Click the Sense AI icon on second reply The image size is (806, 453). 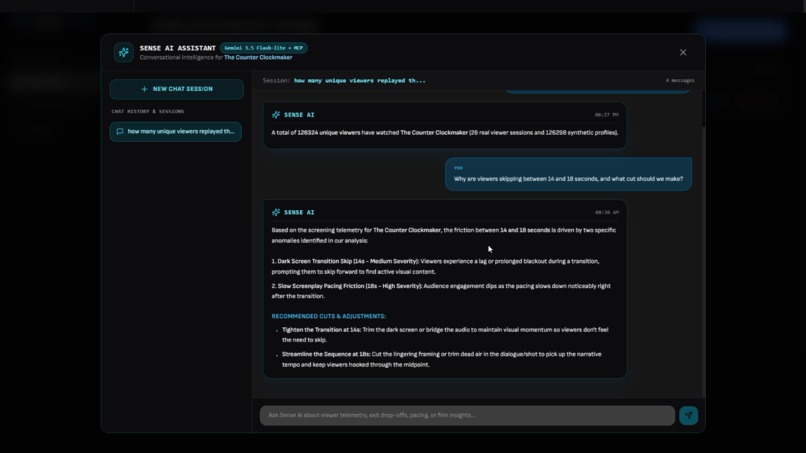[x=276, y=212]
